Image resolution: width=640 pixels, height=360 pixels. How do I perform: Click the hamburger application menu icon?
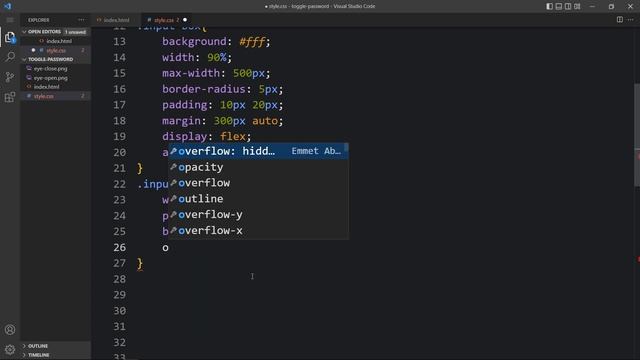pyautogui.click(x=10, y=20)
